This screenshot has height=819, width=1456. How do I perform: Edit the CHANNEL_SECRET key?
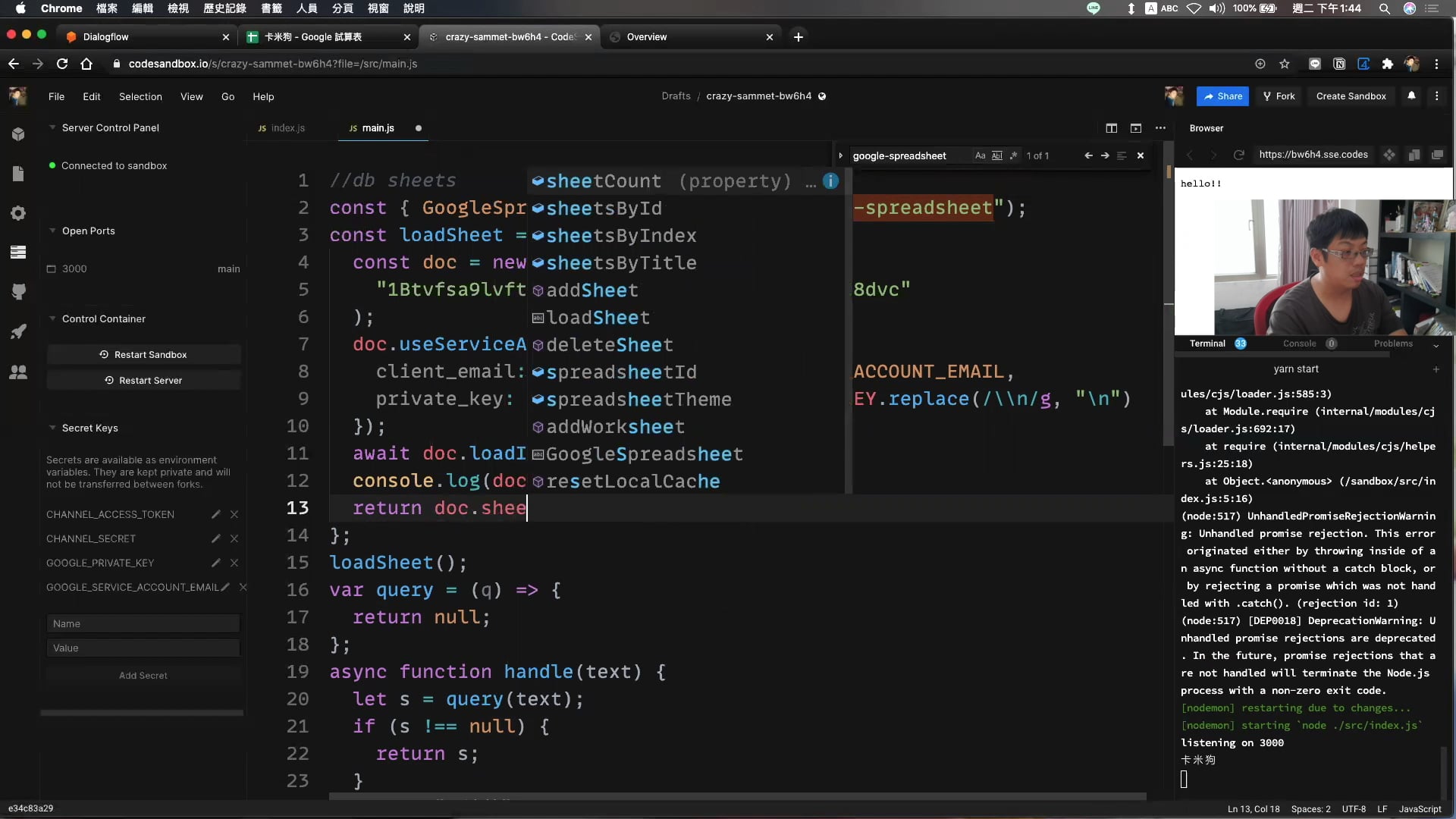(x=215, y=538)
